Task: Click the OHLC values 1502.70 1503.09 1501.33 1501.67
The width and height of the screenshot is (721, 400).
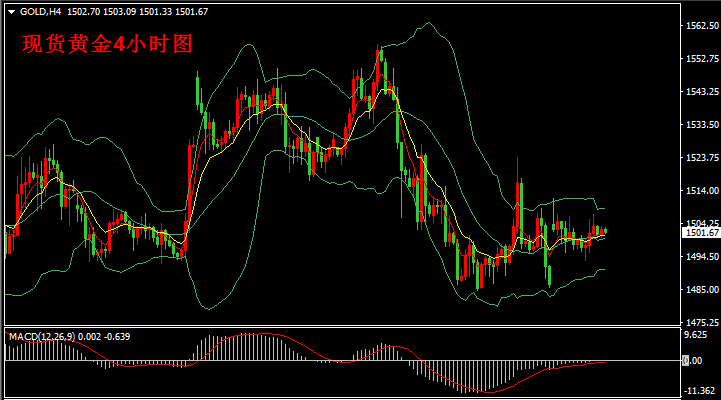Action: [137, 12]
